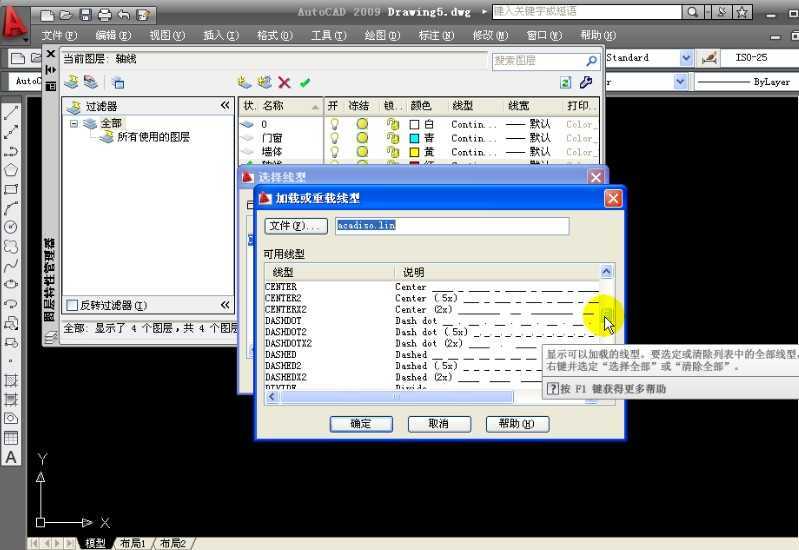Screen dimensions: 799x550
Task: Open the 编辑(E) menu
Action: (113, 35)
